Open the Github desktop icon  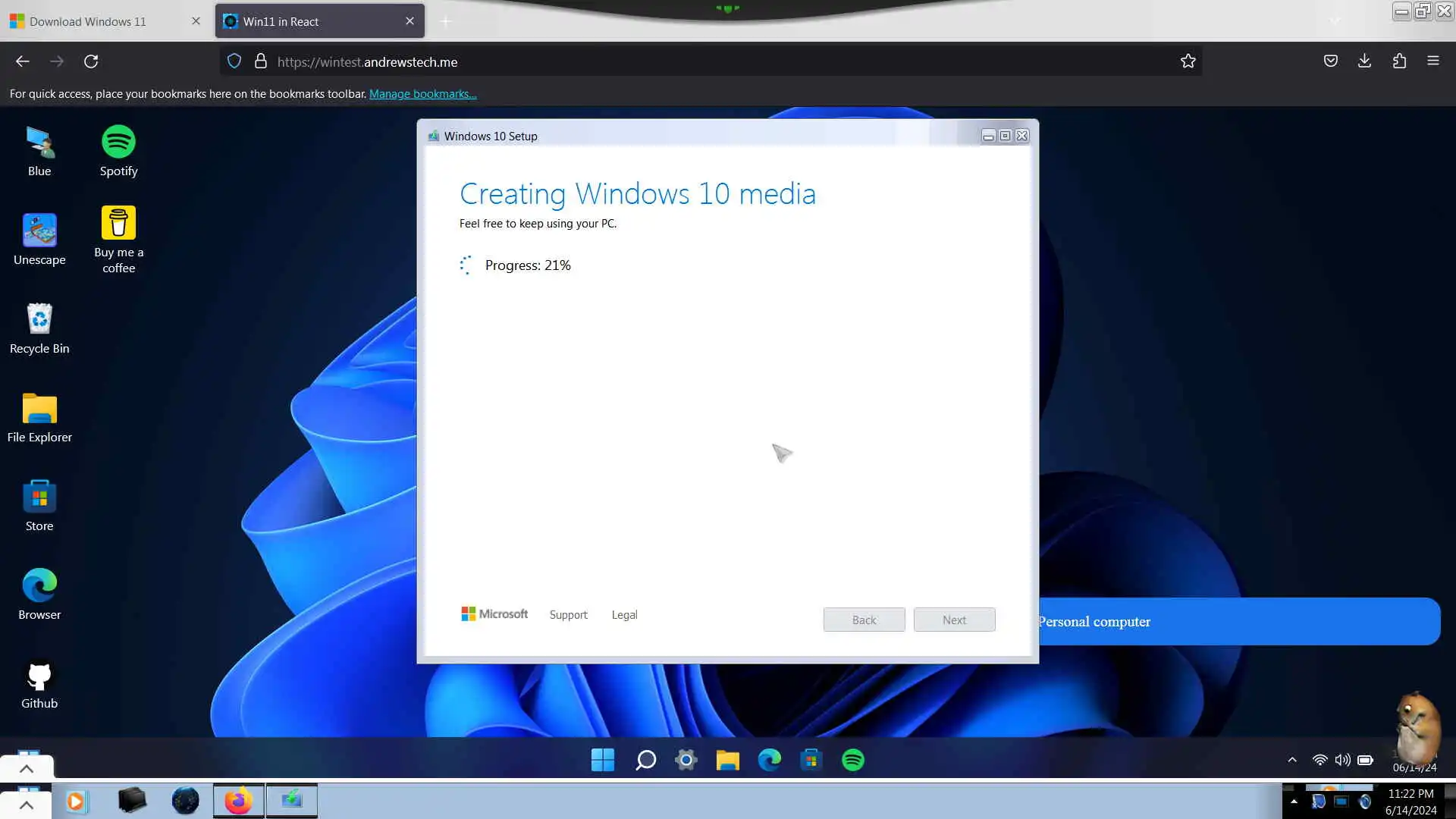coord(39,676)
